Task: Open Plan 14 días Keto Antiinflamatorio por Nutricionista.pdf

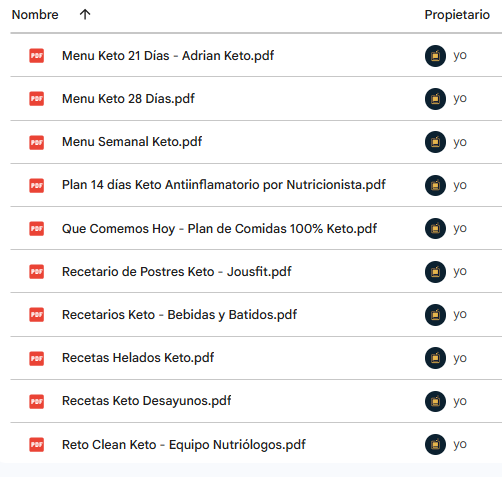Action: (224, 185)
